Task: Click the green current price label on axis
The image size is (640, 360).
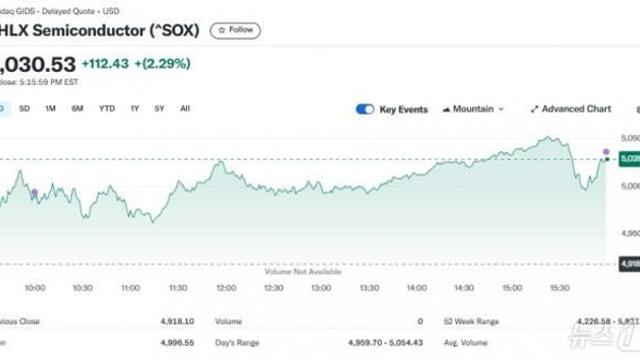Action: coord(629,159)
